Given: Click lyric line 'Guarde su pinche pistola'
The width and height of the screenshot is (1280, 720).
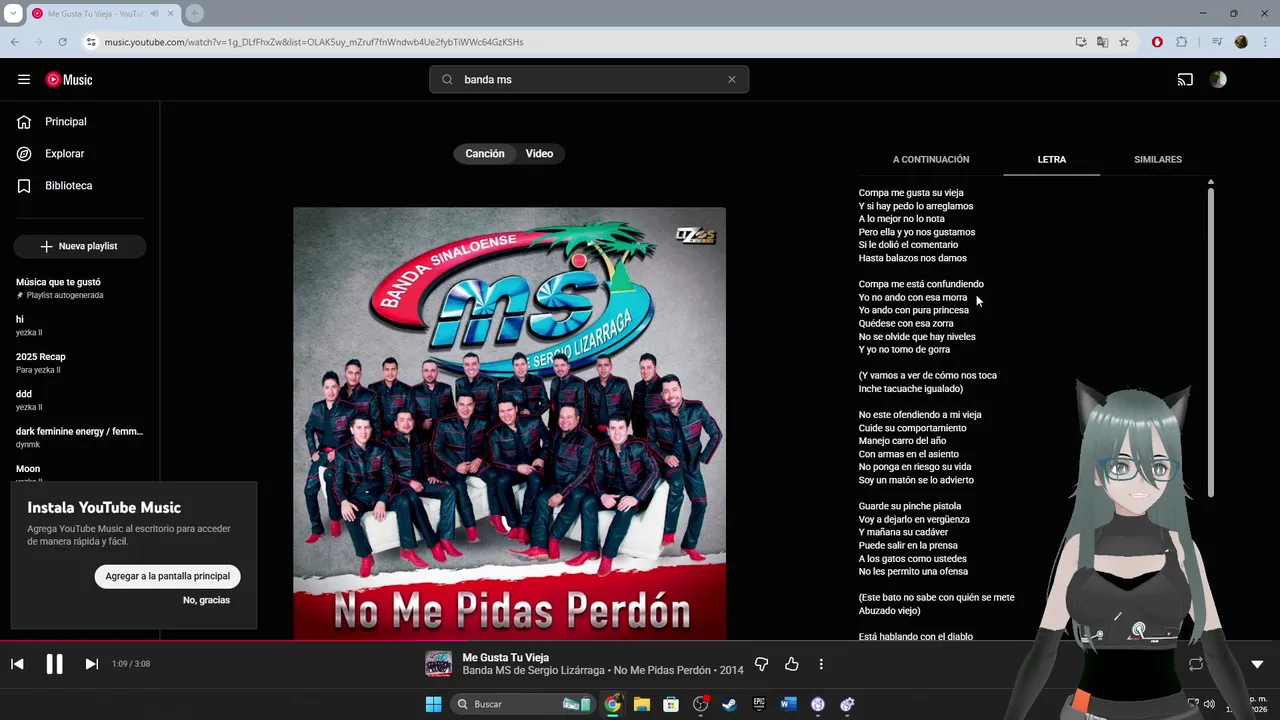Looking at the screenshot, I should (x=910, y=506).
